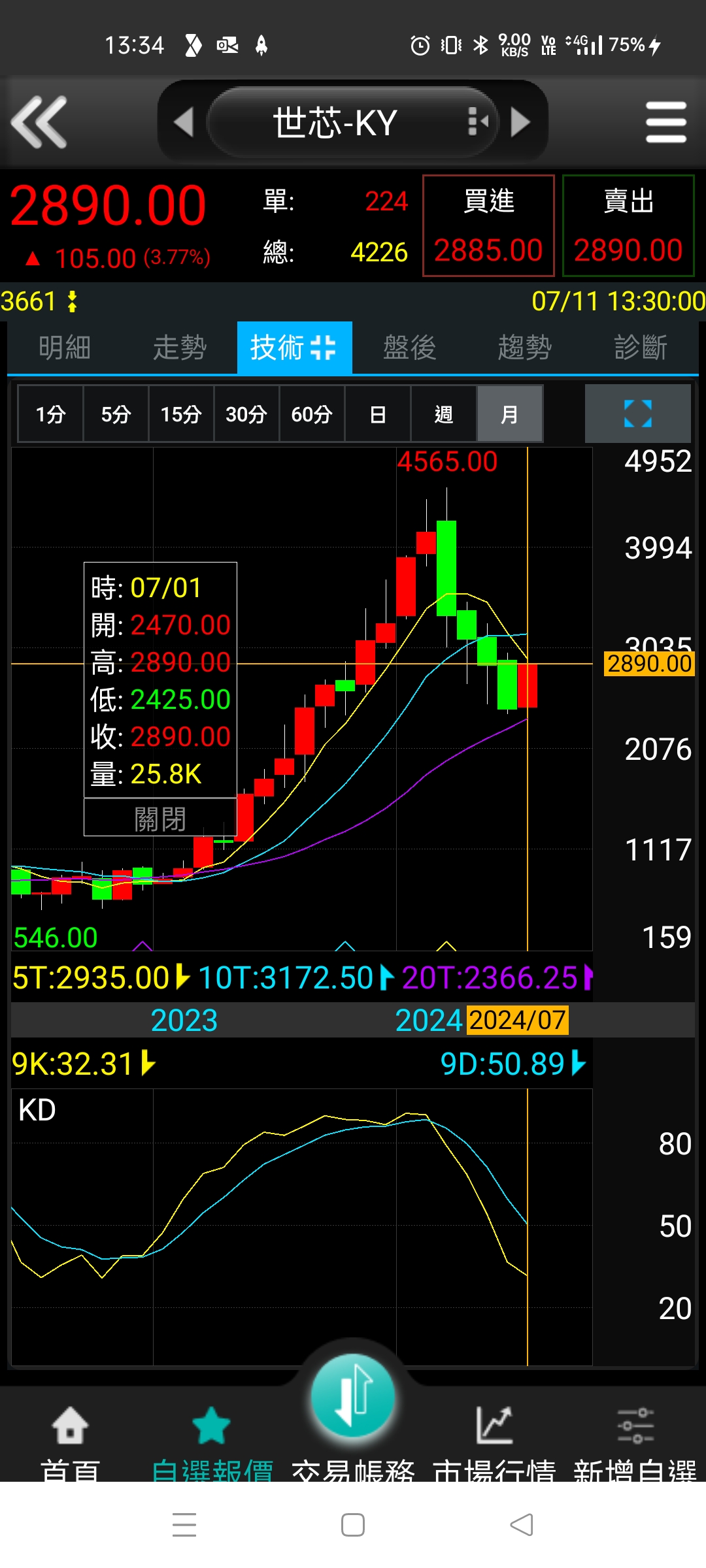Tap the 買進 2885.00 button
The width and height of the screenshot is (706, 1568).
[488, 225]
